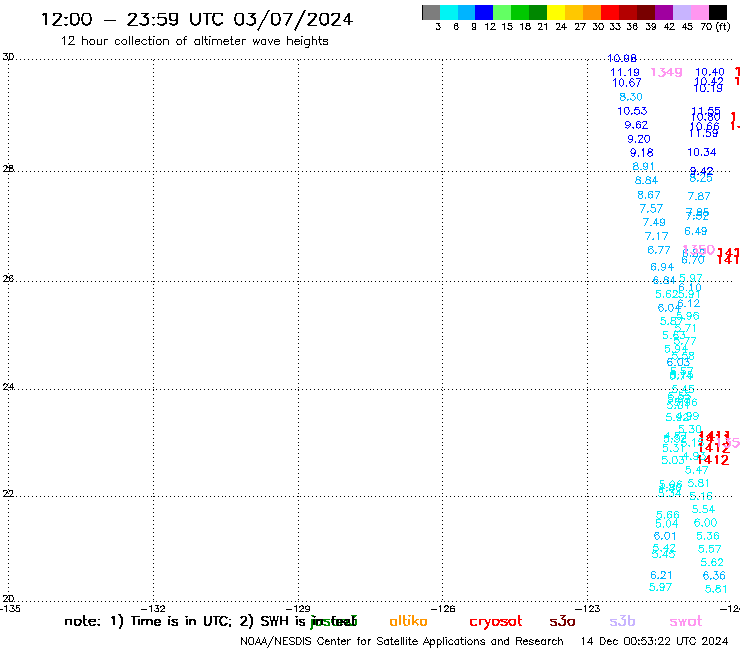Viewport: 740px width, 650px height.
Task: Select the orange altika satellite label
Action: click(x=408, y=621)
